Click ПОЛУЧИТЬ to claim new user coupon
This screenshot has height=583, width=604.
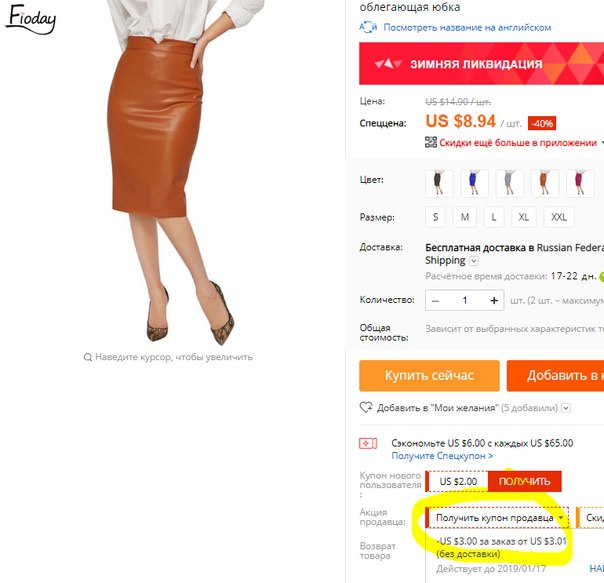[x=524, y=481]
